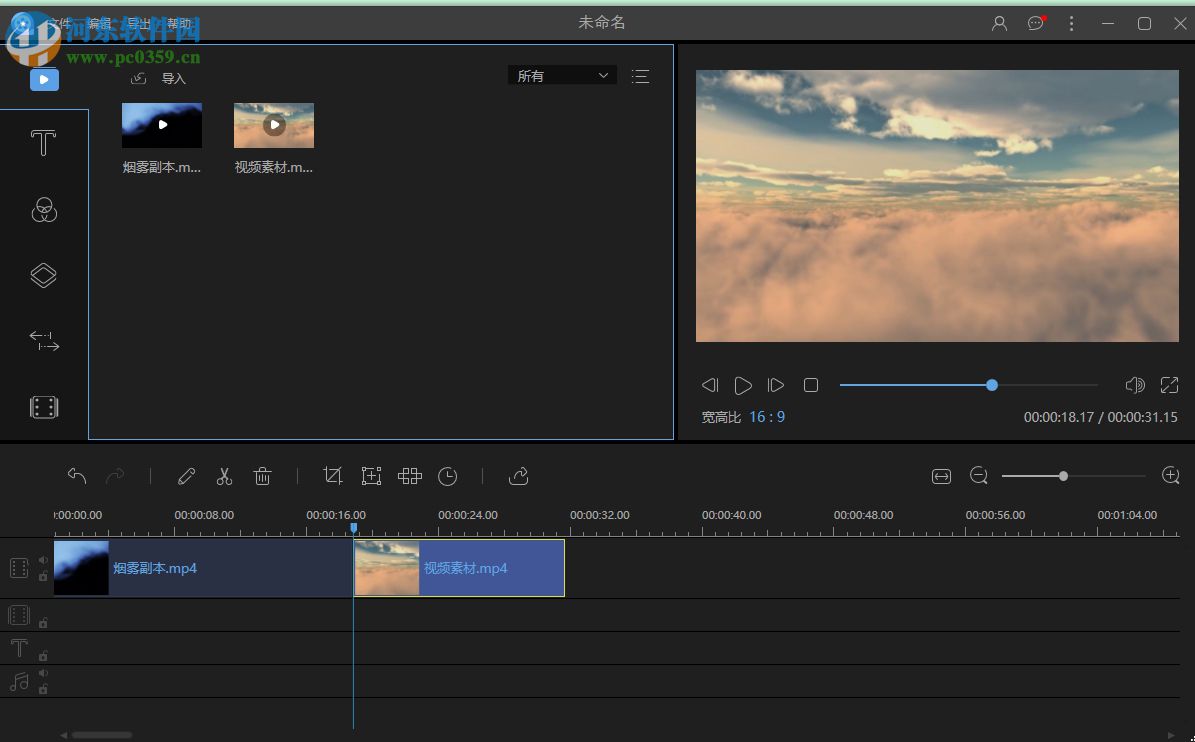
Task: Select the crop tool in timeline toolbar
Action: [333, 477]
